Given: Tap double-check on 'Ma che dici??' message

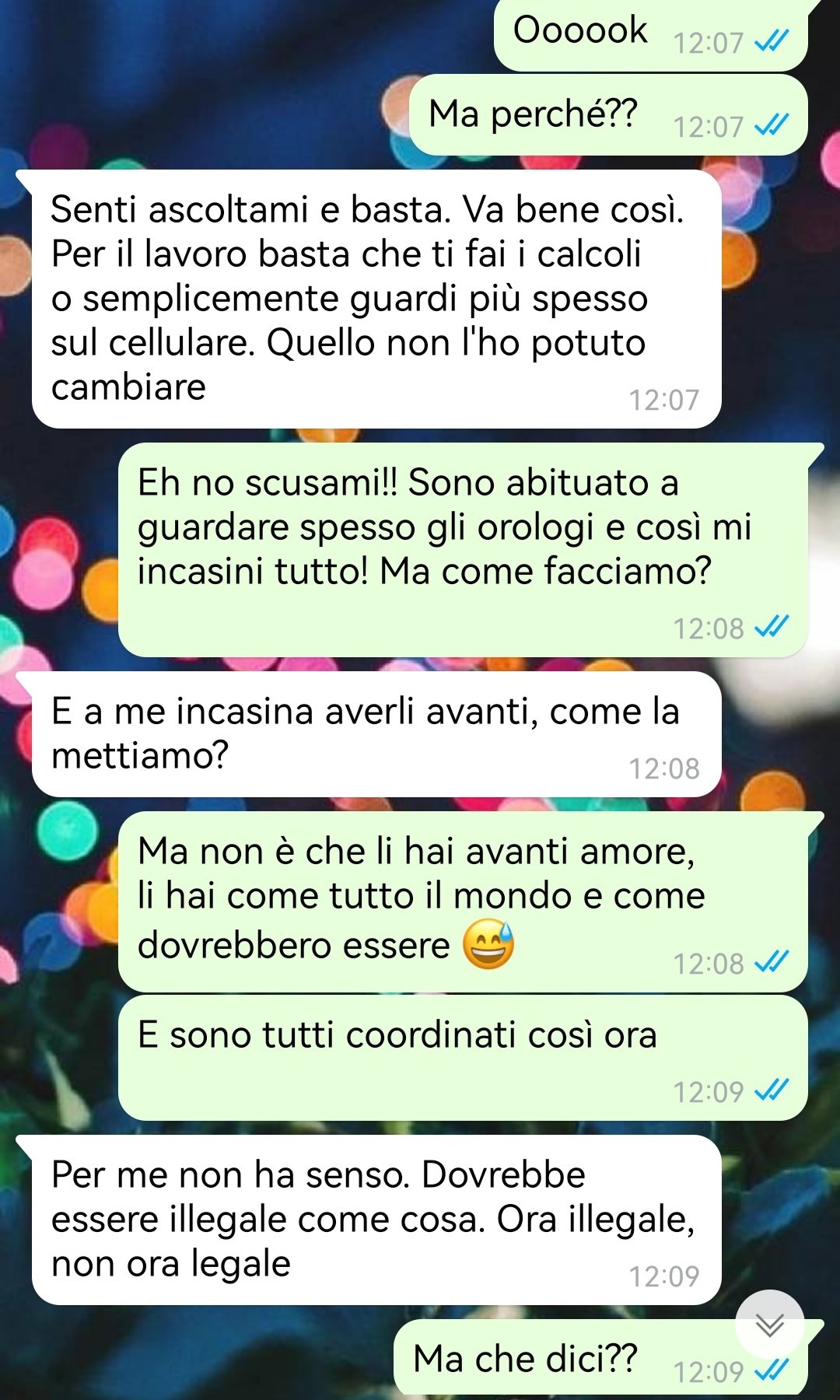Looking at the screenshot, I should coord(772,1370).
